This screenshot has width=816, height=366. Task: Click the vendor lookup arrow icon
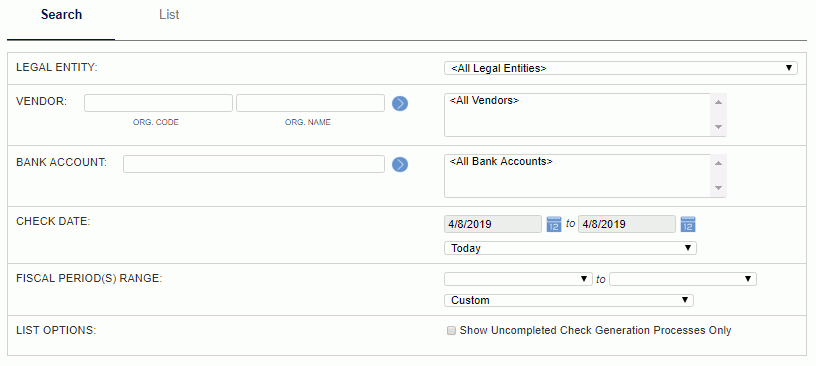coord(400,104)
